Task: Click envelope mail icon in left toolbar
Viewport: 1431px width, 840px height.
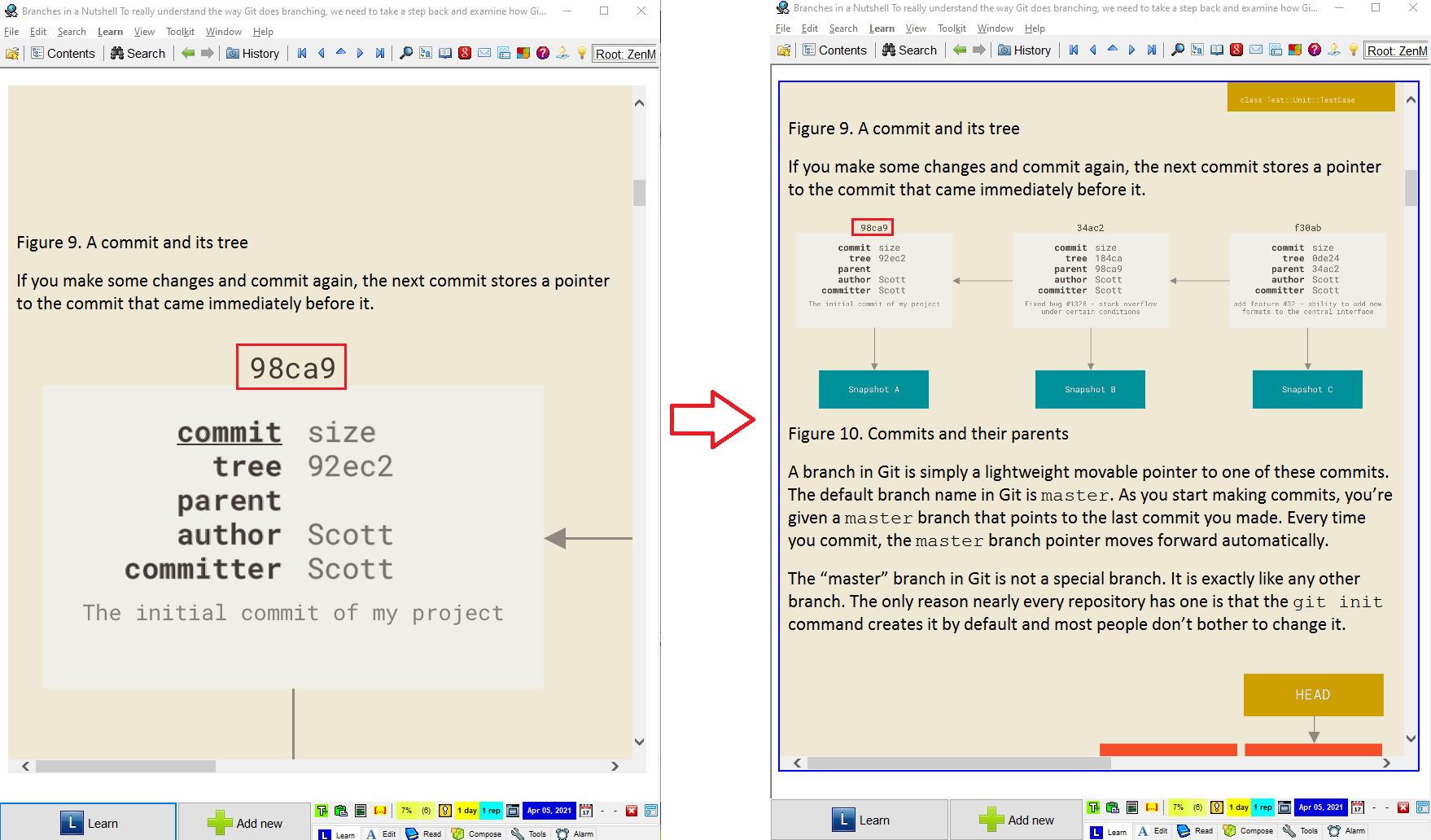Action: tap(484, 54)
